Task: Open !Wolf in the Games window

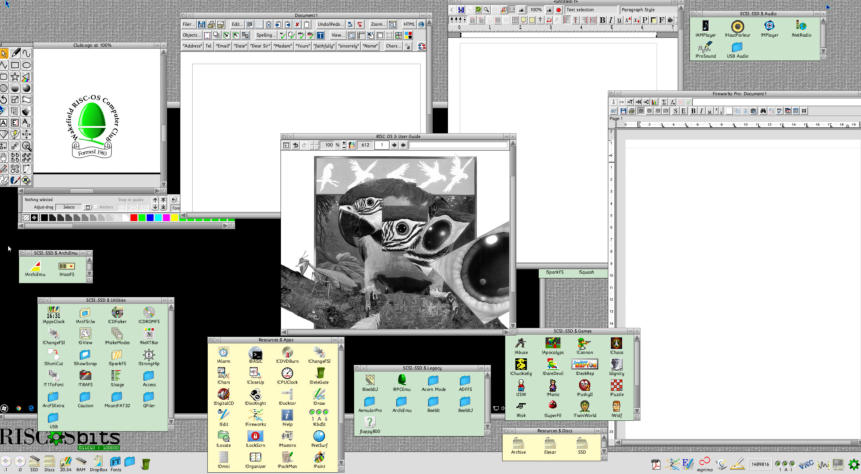Action: click(x=617, y=409)
